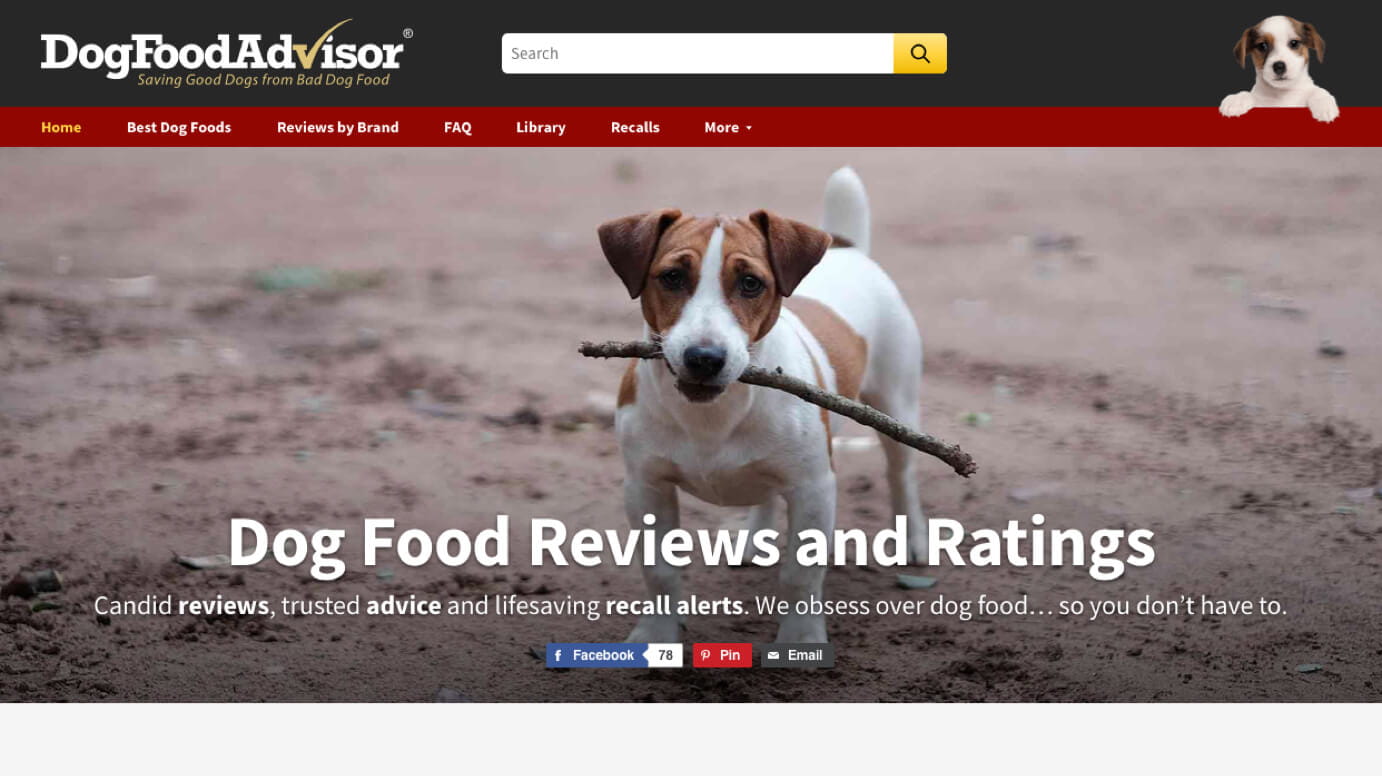Image resolution: width=1382 pixels, height=776 pixels.
Task: Open the Facebook share count bubble 78
Action: 665,656
